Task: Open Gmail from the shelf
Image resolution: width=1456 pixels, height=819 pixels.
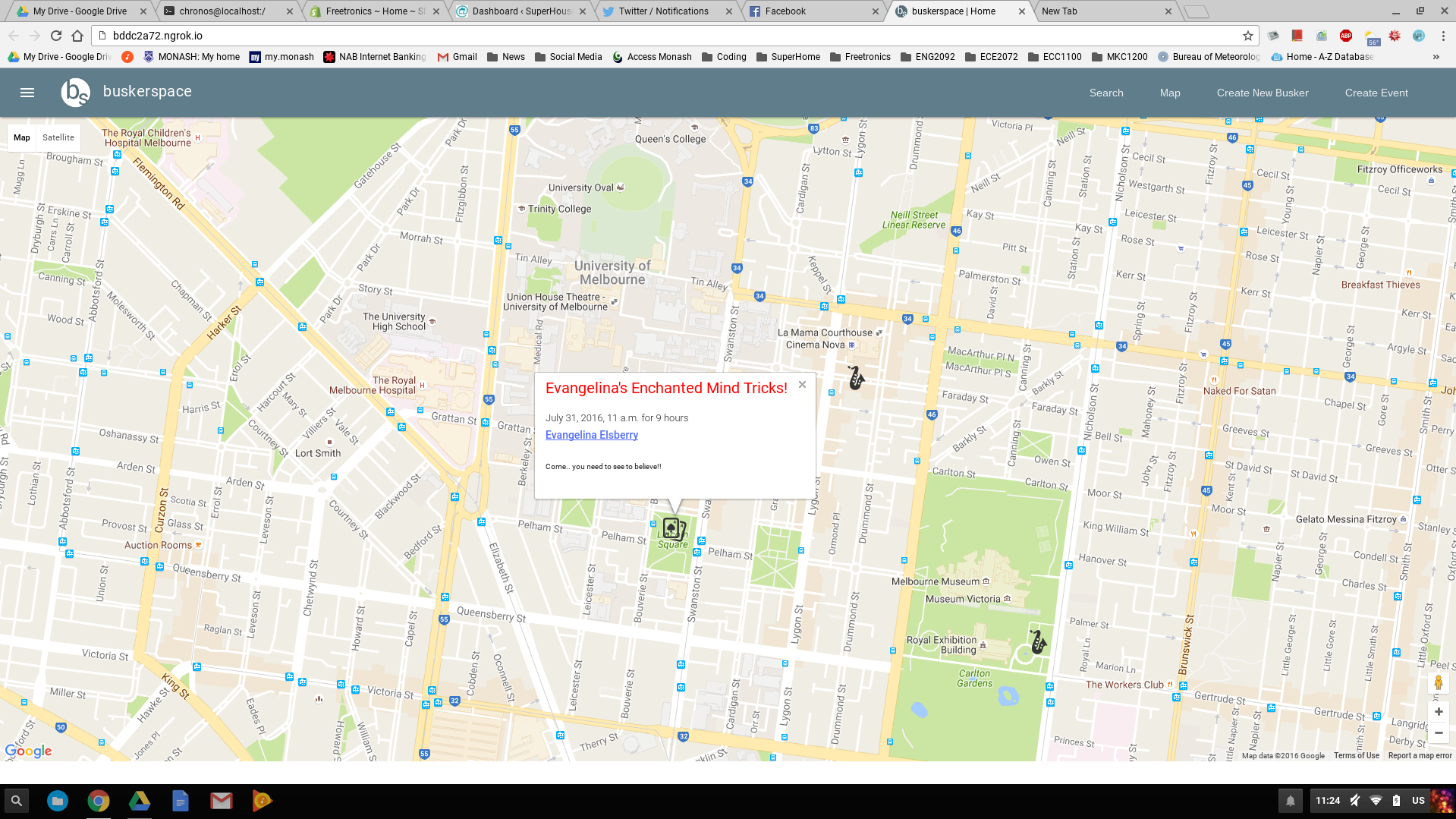Action: pos(222,801)
